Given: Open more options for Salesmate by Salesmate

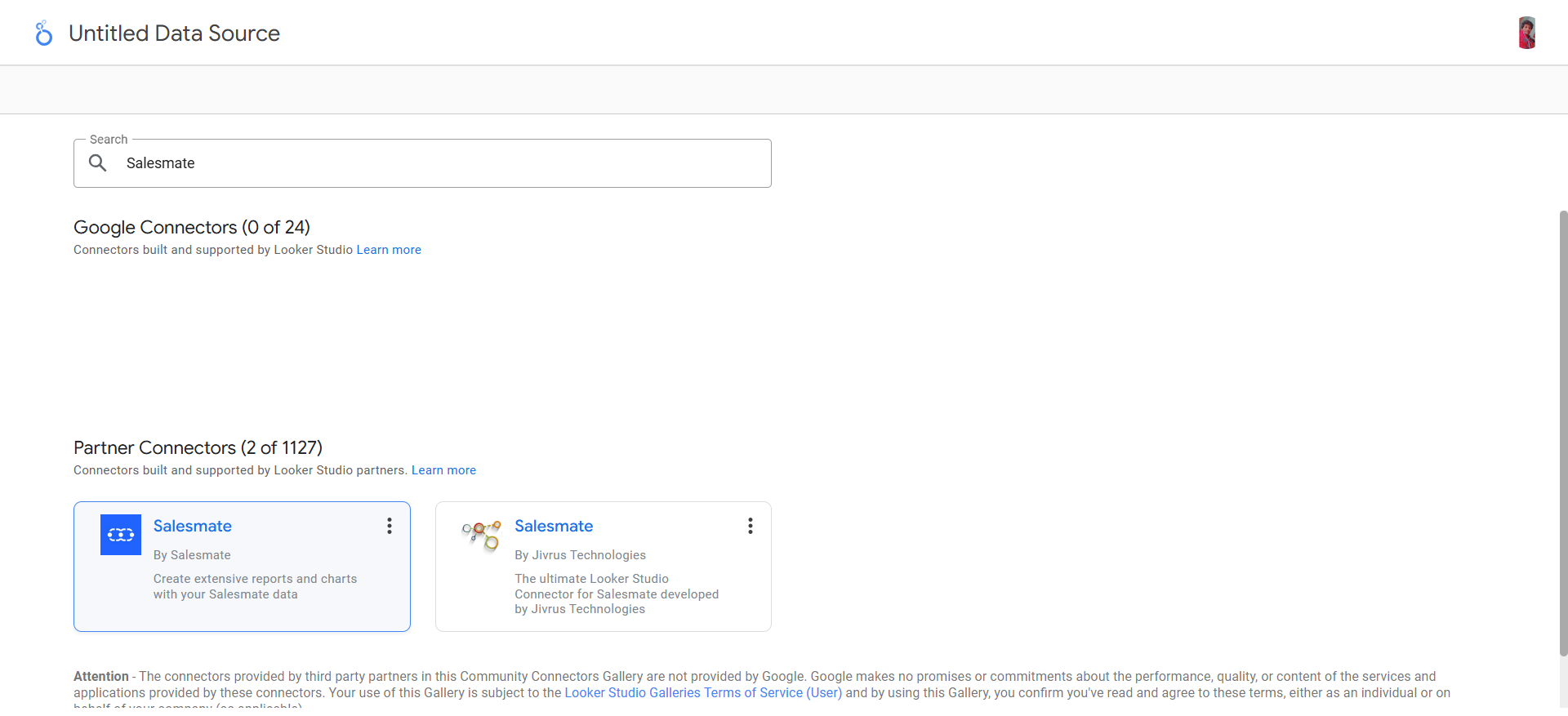Looking at the screenshot, I should coord(390,526).
